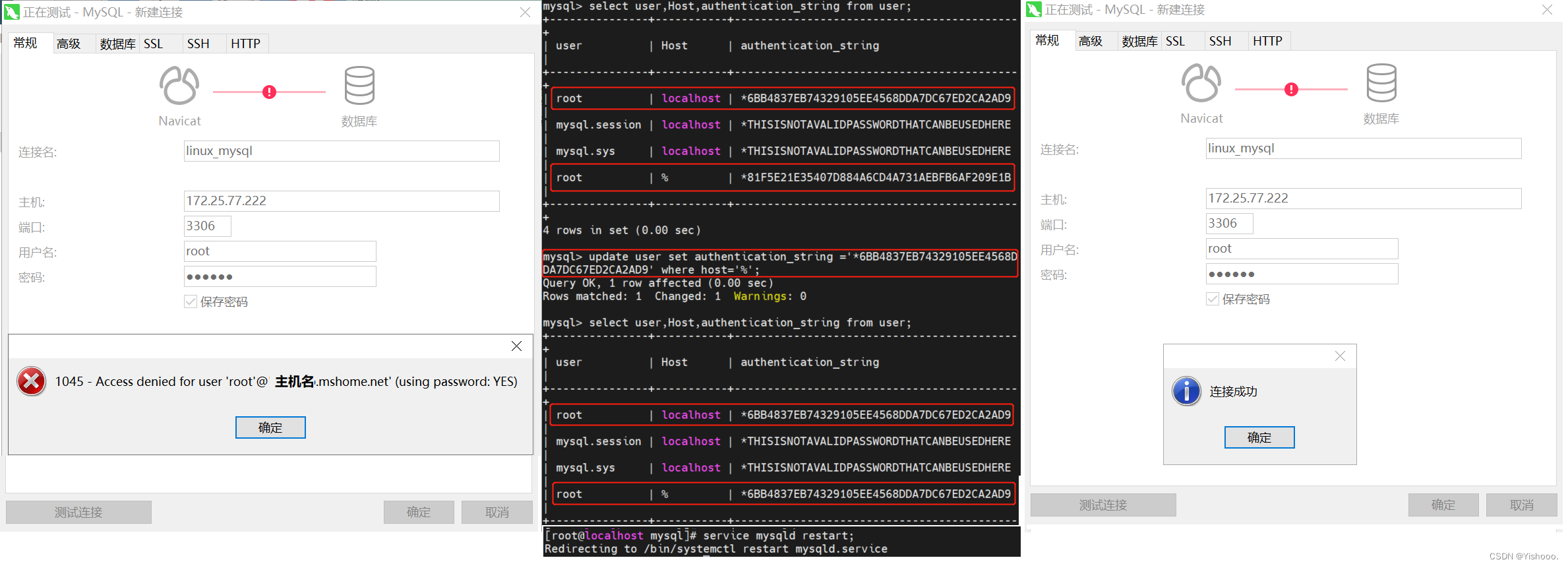Click 密码 field in left window

[280, 276]
